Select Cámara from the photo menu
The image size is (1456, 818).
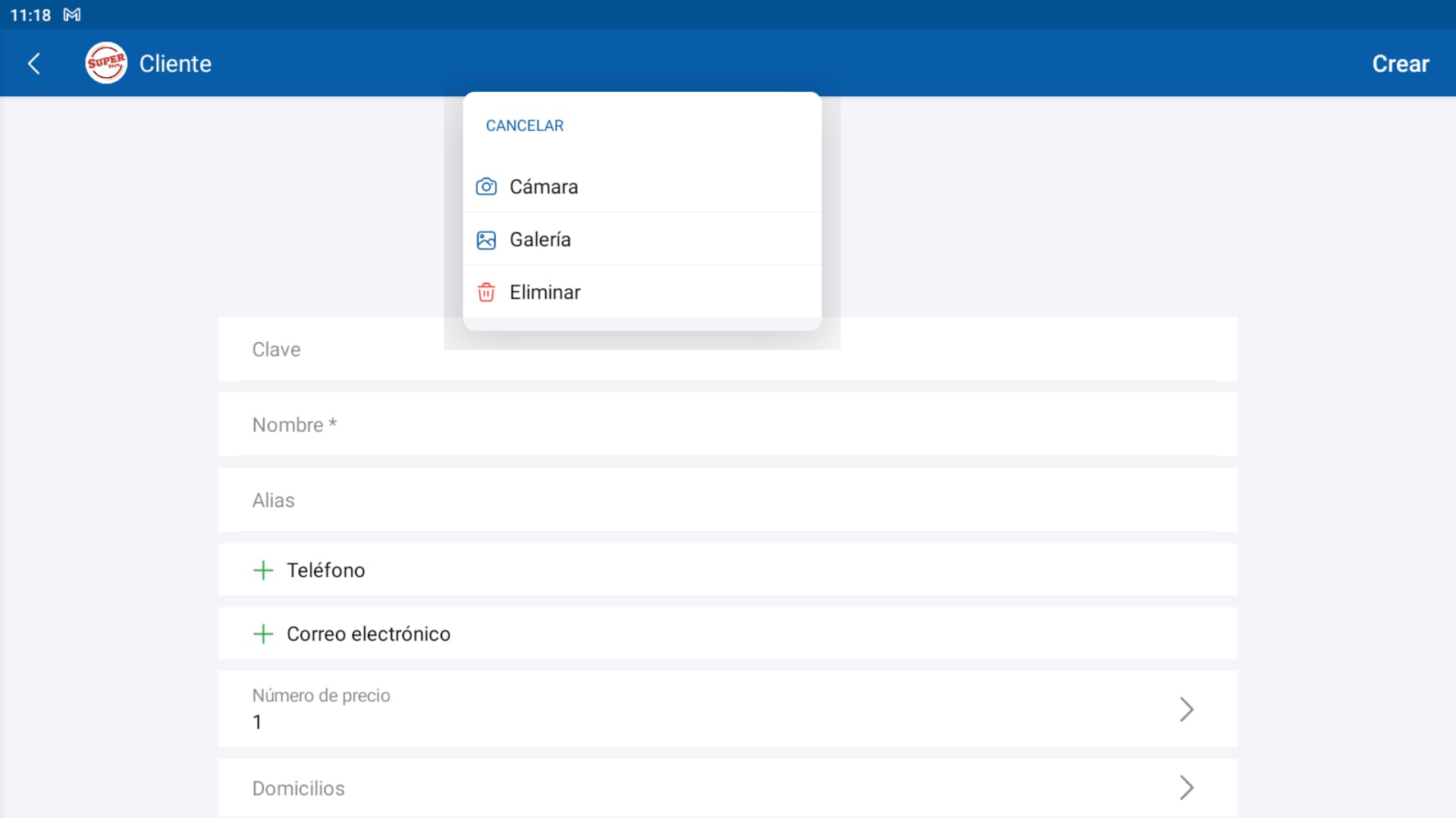click(x=543, y=186)
